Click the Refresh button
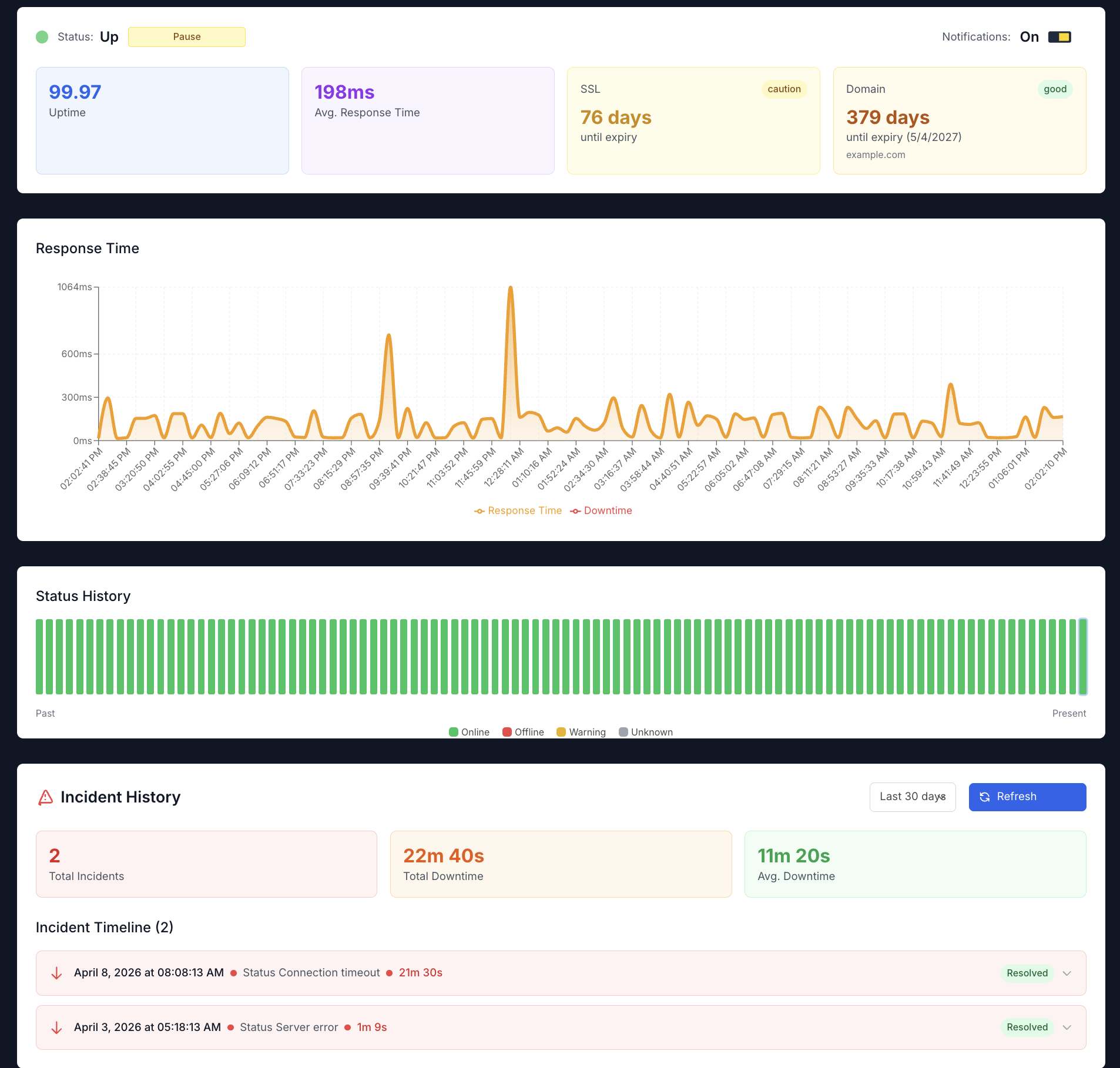This screenshot has height=1068, width=1120. pyautogui.click(x=1027, y=797)
